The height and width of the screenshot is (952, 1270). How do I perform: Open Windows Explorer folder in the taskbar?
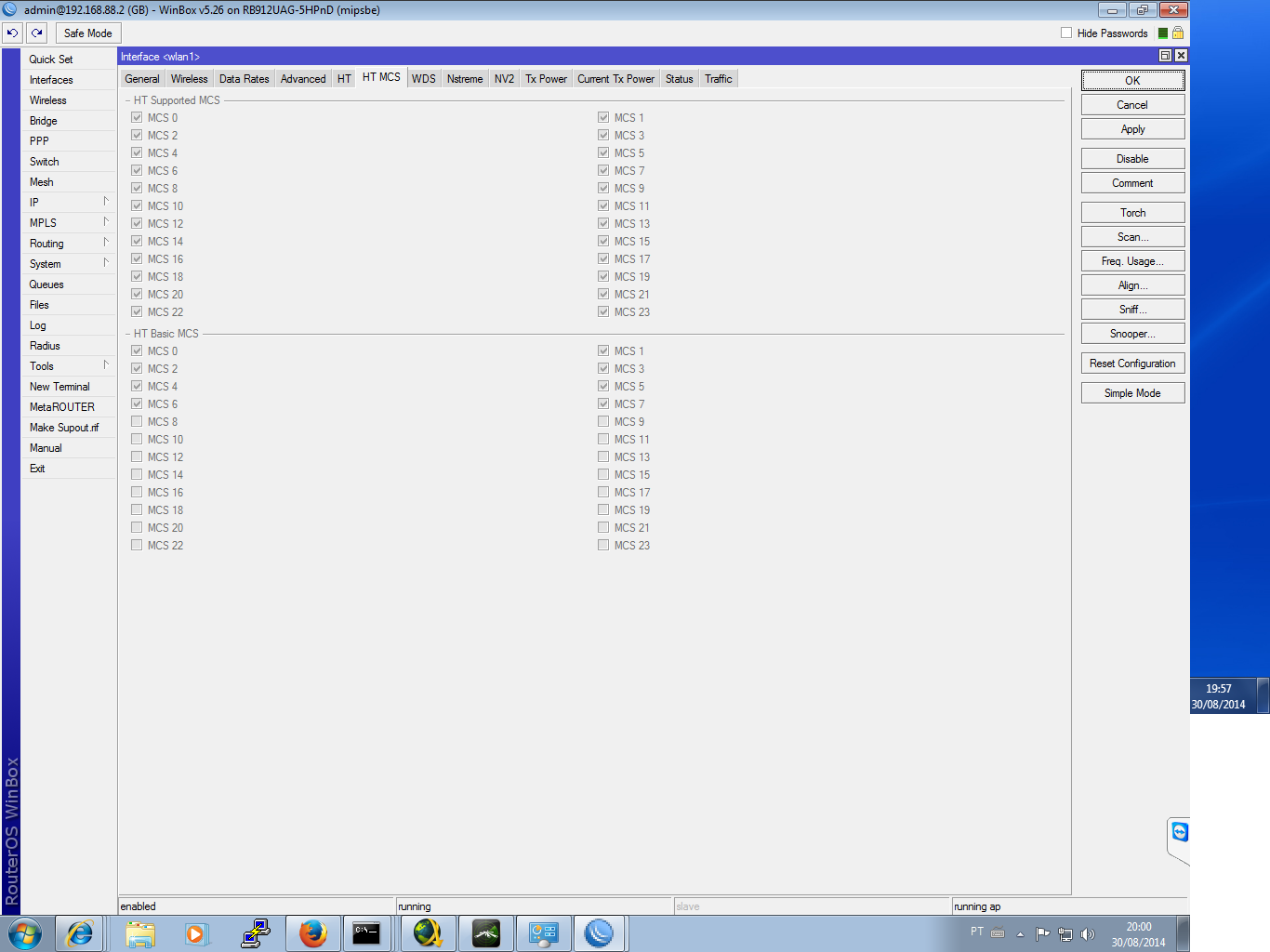click(140, 933)
